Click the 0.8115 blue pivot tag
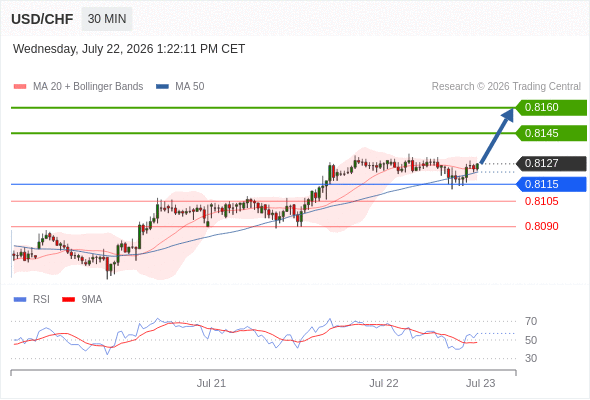 coord(551,184)
